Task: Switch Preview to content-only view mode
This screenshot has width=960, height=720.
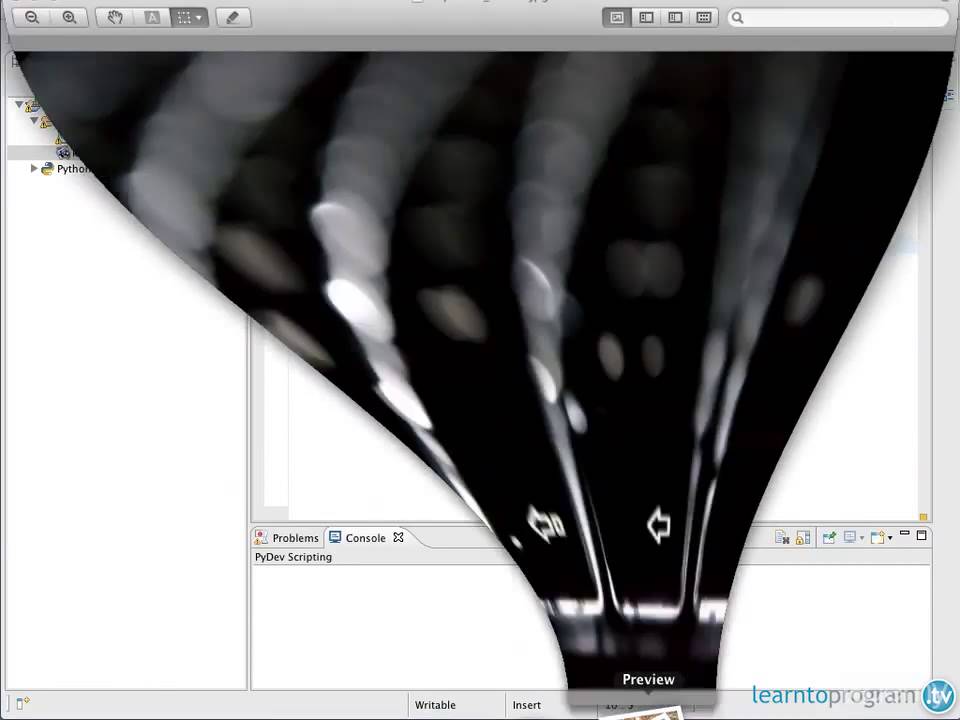Action: click(x=617, y=17)
